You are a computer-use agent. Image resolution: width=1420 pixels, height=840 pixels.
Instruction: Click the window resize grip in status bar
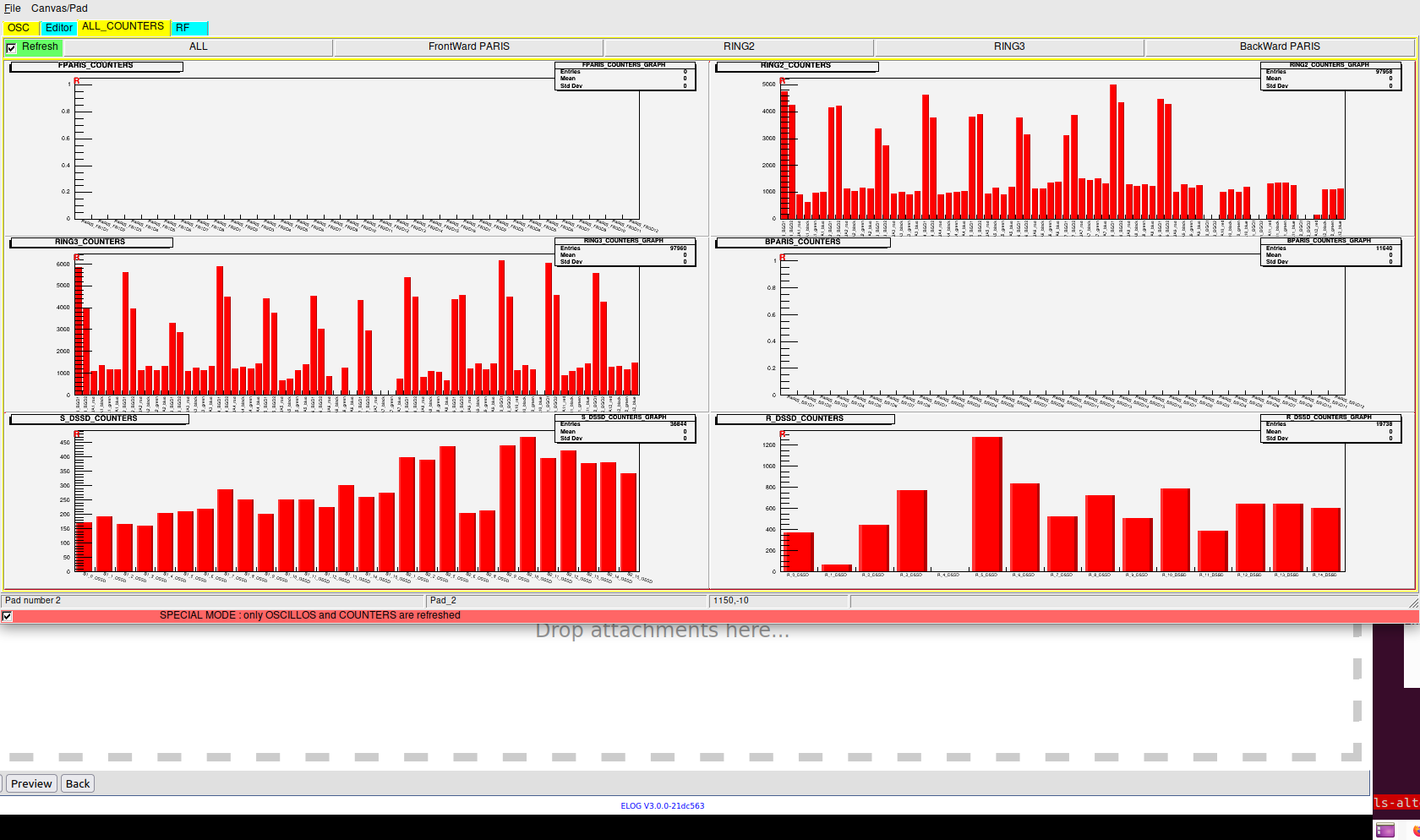click(x=1413, y=602)
